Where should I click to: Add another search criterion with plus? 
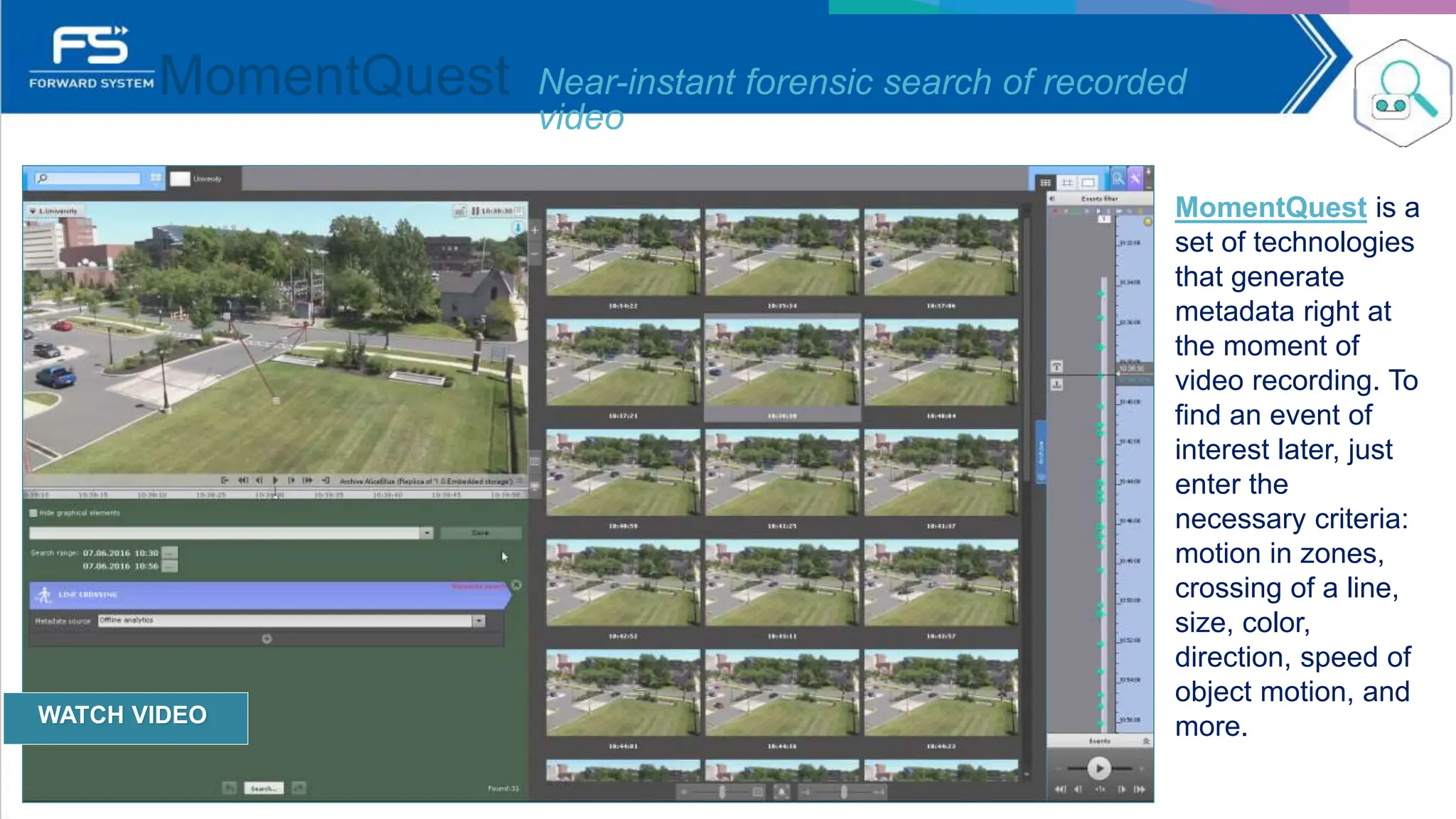(267, 638)
